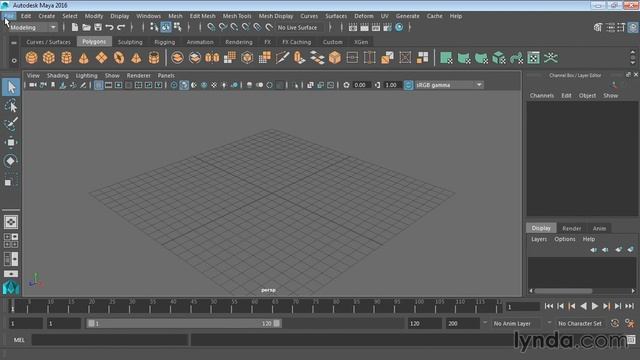Viewport: 640px width, 360px height.
Task: Click Layers in the layer editor
Action: click(x=539, y=239)
